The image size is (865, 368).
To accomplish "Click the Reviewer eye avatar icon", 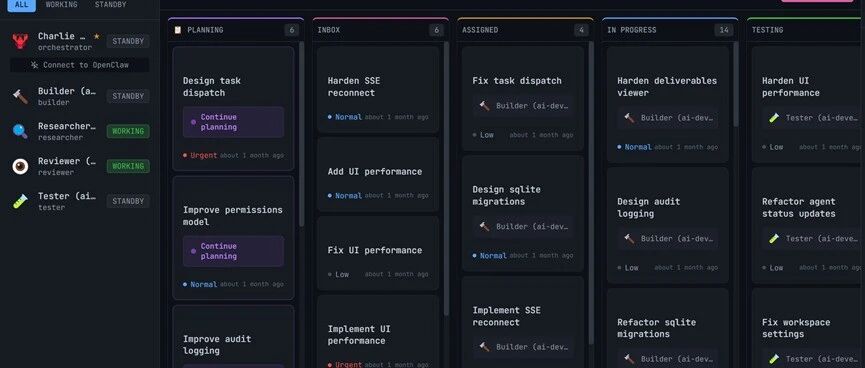I will [20, 166].
